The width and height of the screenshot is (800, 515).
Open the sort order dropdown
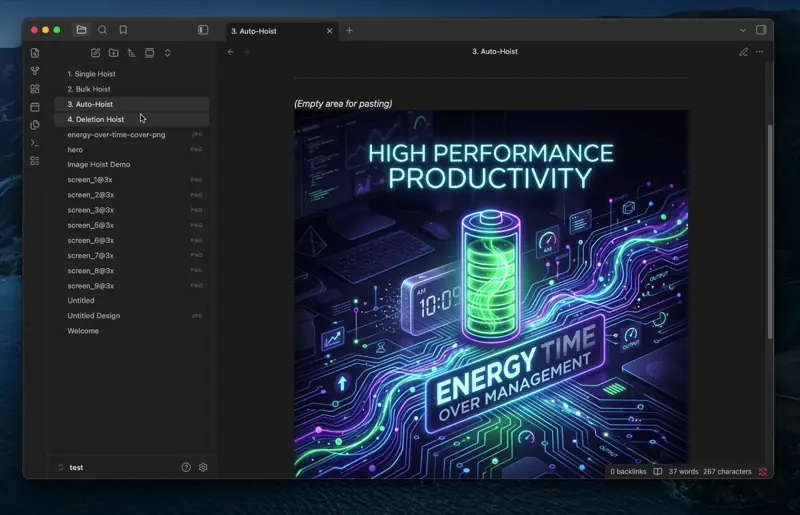click(x=132, y=53)
